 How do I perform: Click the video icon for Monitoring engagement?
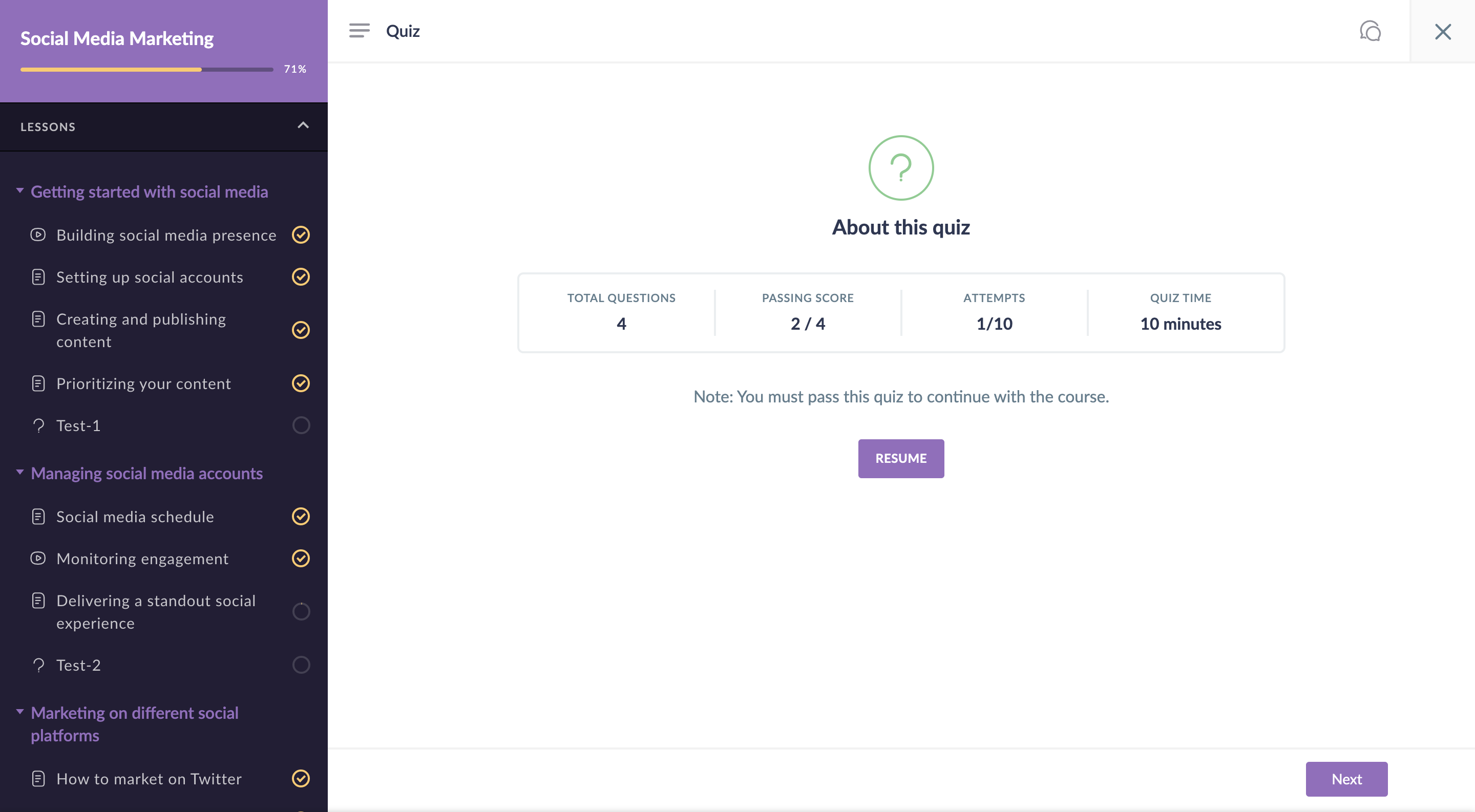(38, 558)
